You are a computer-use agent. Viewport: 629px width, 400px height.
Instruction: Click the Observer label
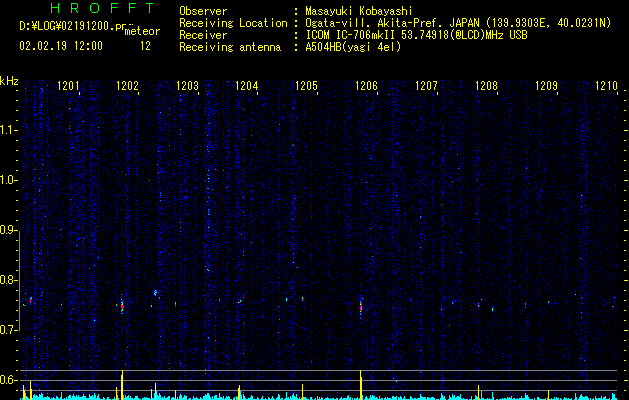[x=203, y=11]
